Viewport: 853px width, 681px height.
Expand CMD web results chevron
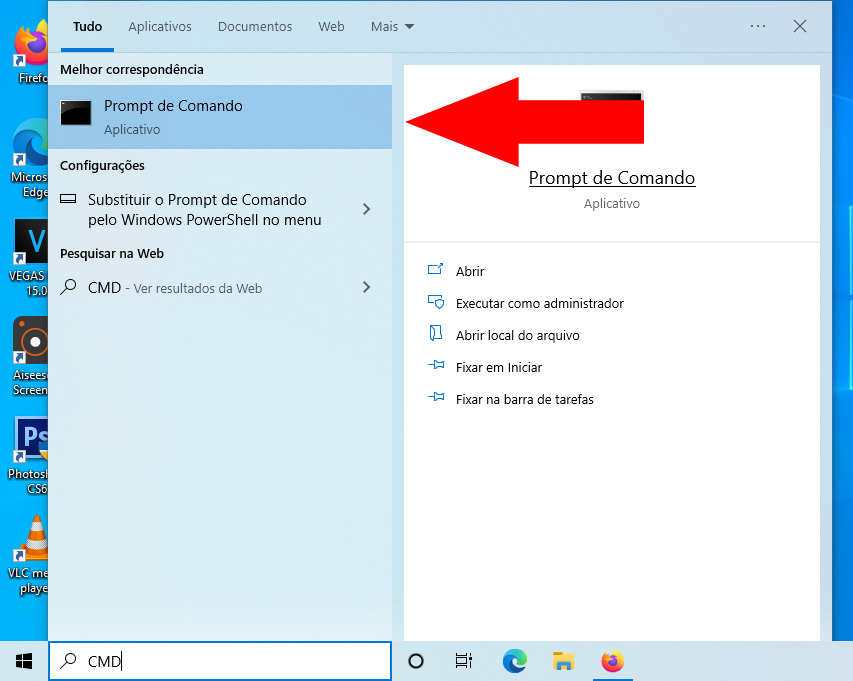(366, 287)
